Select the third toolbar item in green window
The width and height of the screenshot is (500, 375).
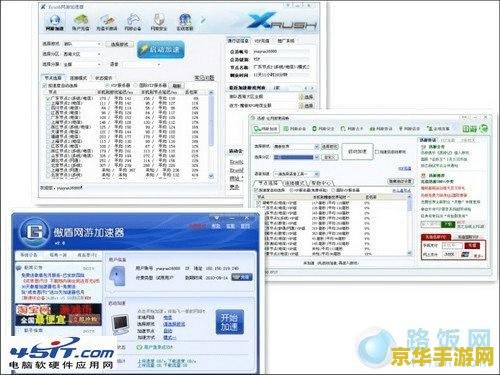(323, 128)
